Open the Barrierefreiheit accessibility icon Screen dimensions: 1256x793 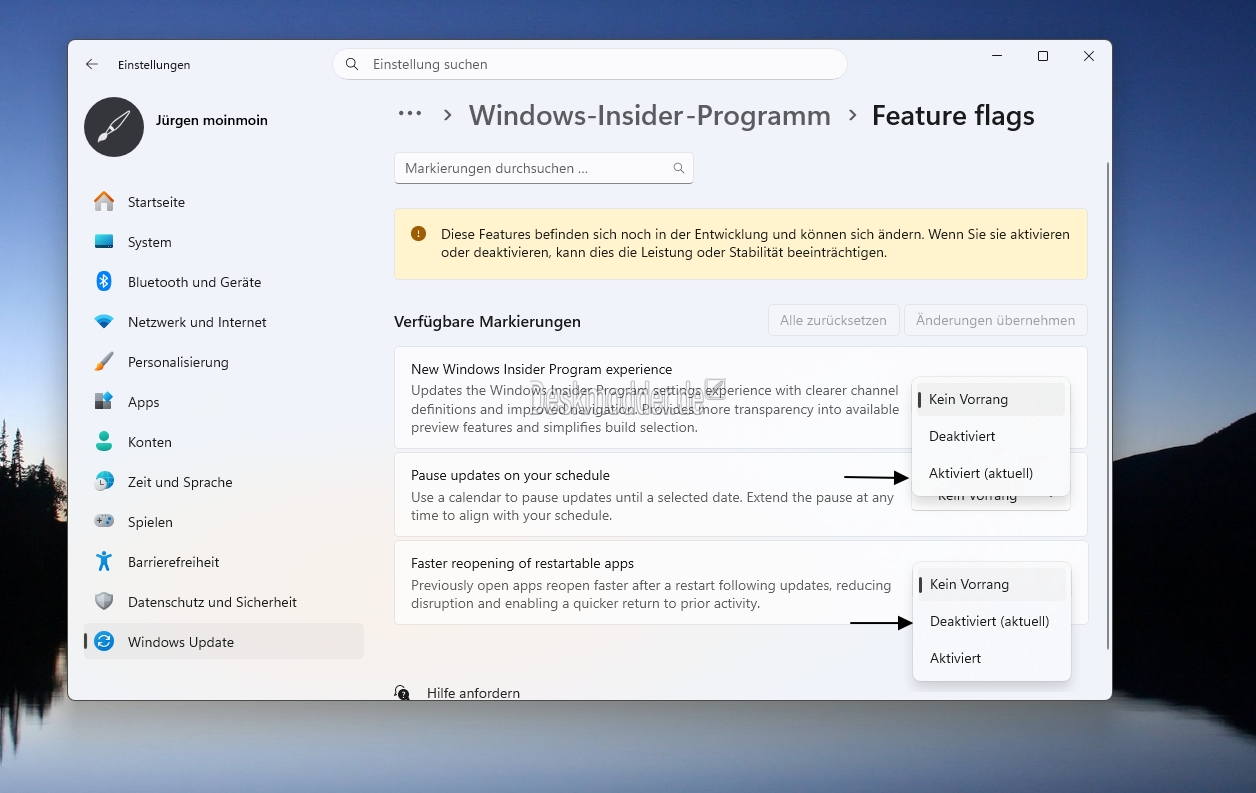(104, 562)
